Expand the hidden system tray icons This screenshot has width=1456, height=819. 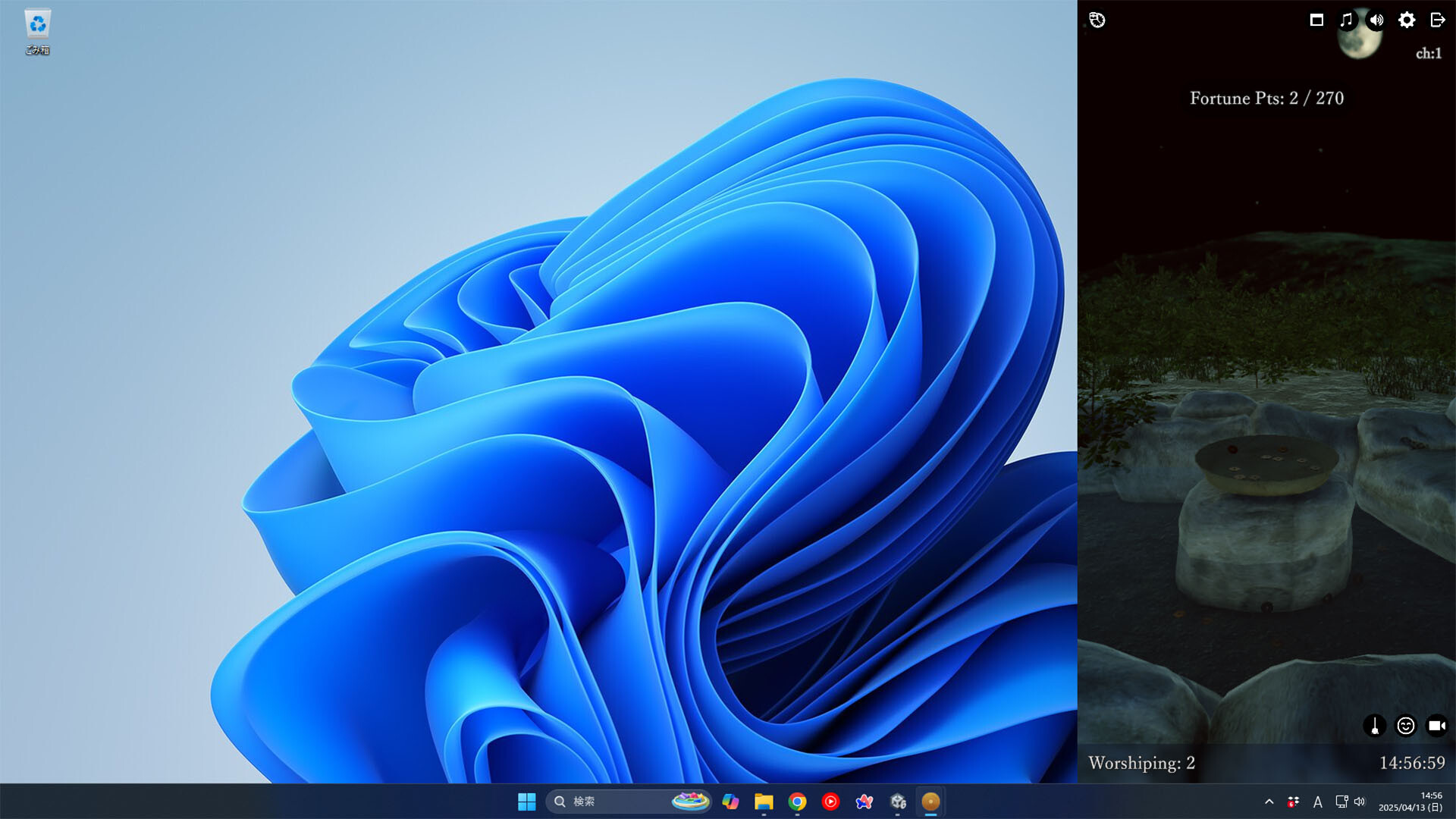click(x=1268, y=802)
